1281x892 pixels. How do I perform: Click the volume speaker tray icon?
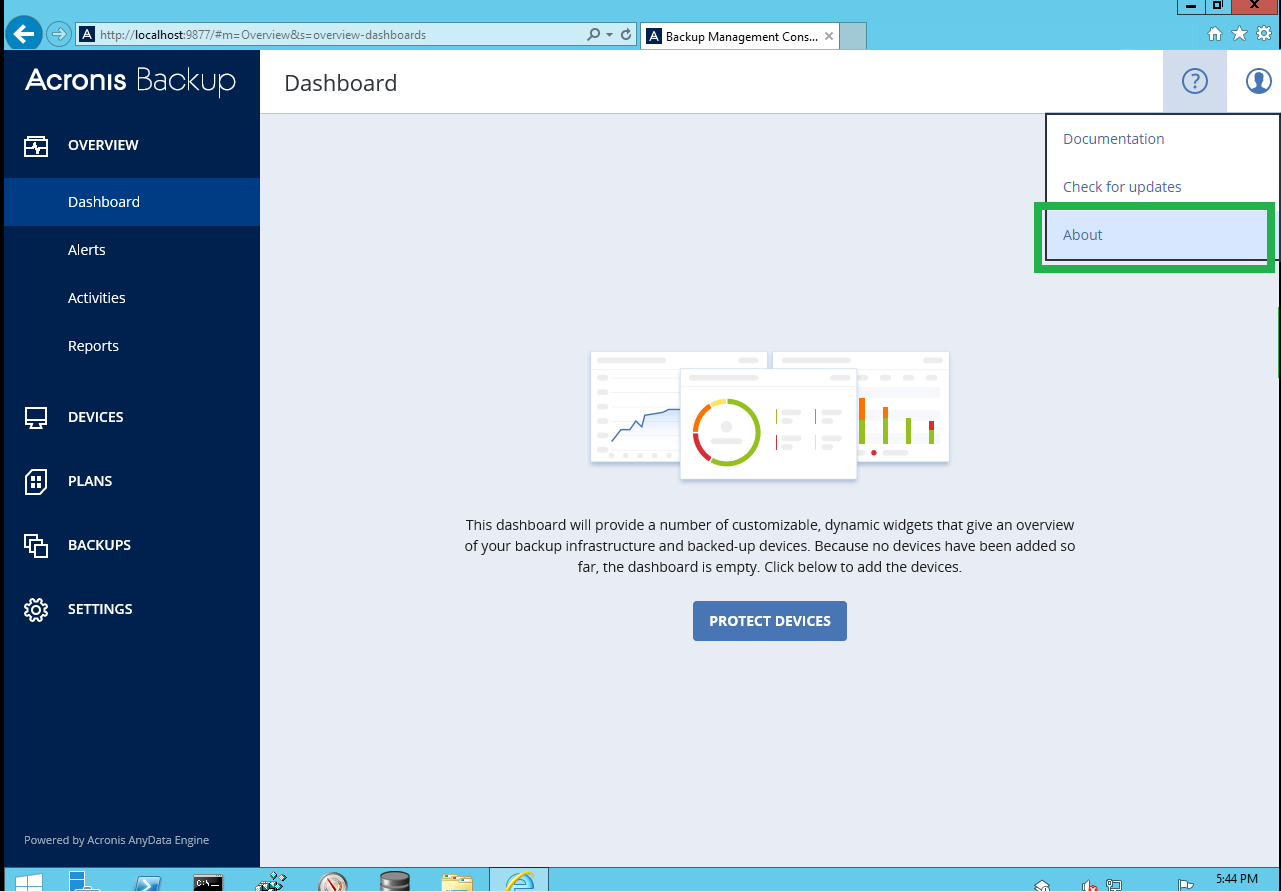[1089, 885]
